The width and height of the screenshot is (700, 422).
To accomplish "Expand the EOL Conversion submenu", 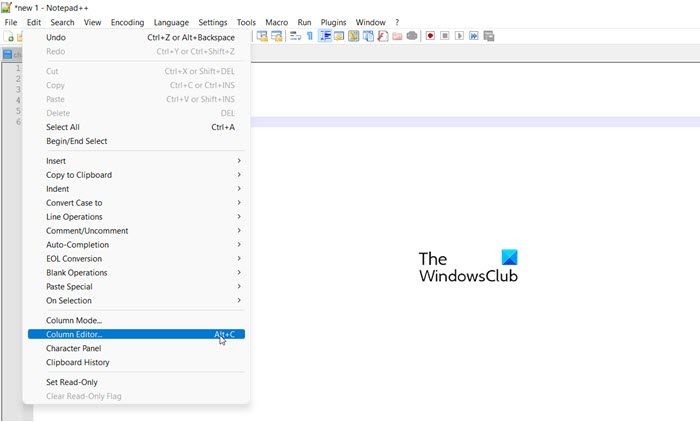I will (x=136, y=259).
